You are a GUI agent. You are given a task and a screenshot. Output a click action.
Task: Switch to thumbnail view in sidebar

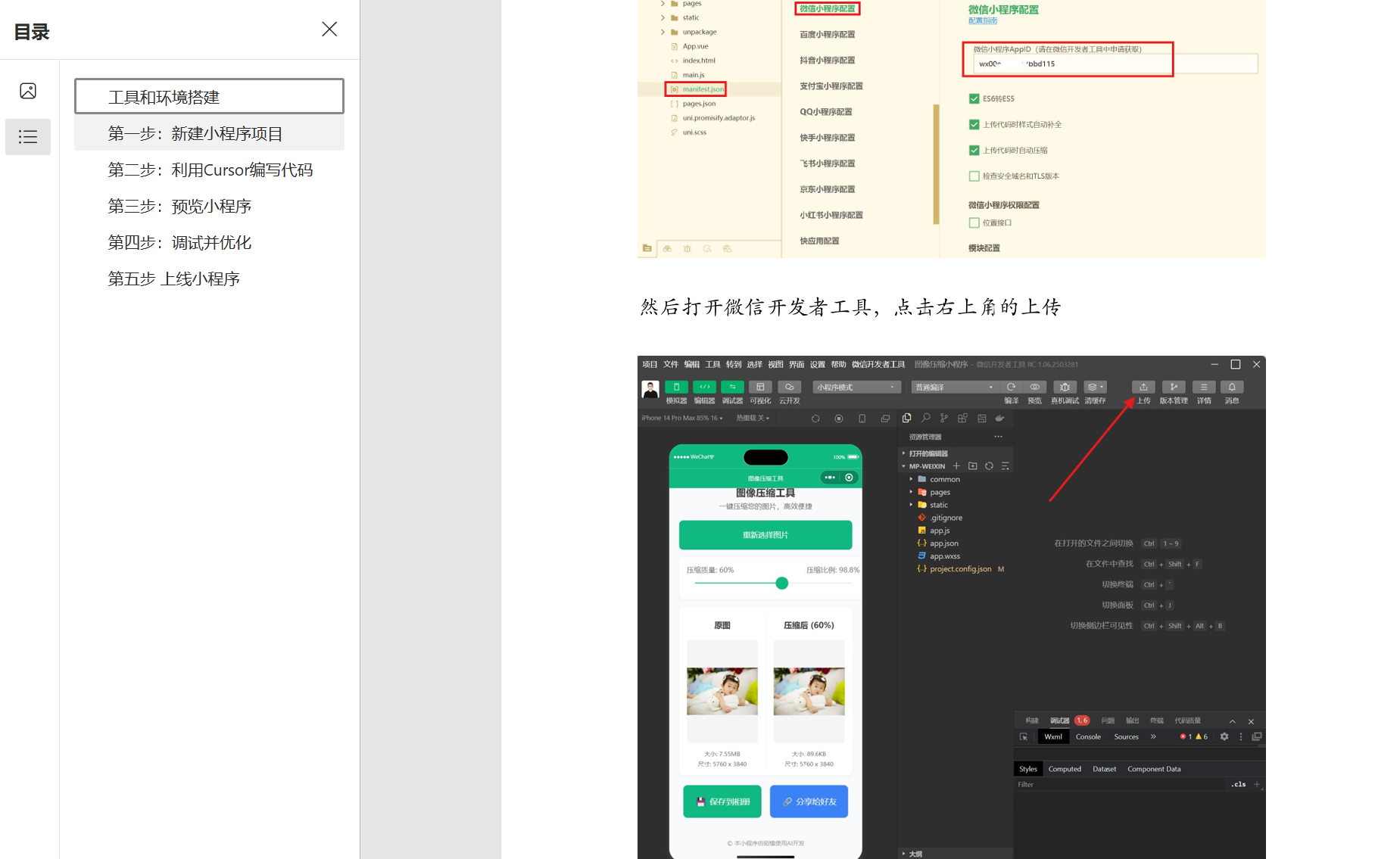[x=28, y=91]
